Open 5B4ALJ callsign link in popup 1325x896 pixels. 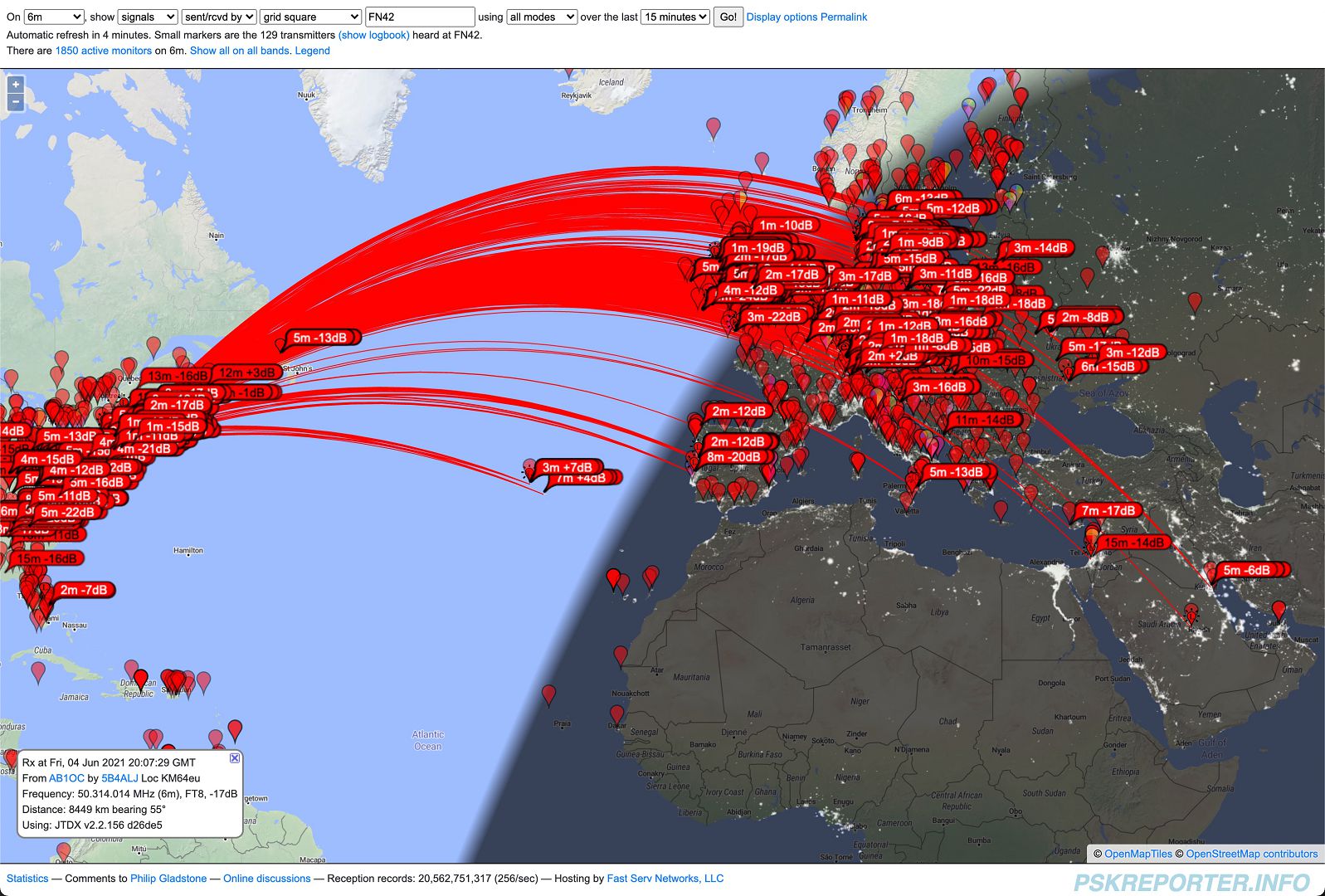(119, 778)
